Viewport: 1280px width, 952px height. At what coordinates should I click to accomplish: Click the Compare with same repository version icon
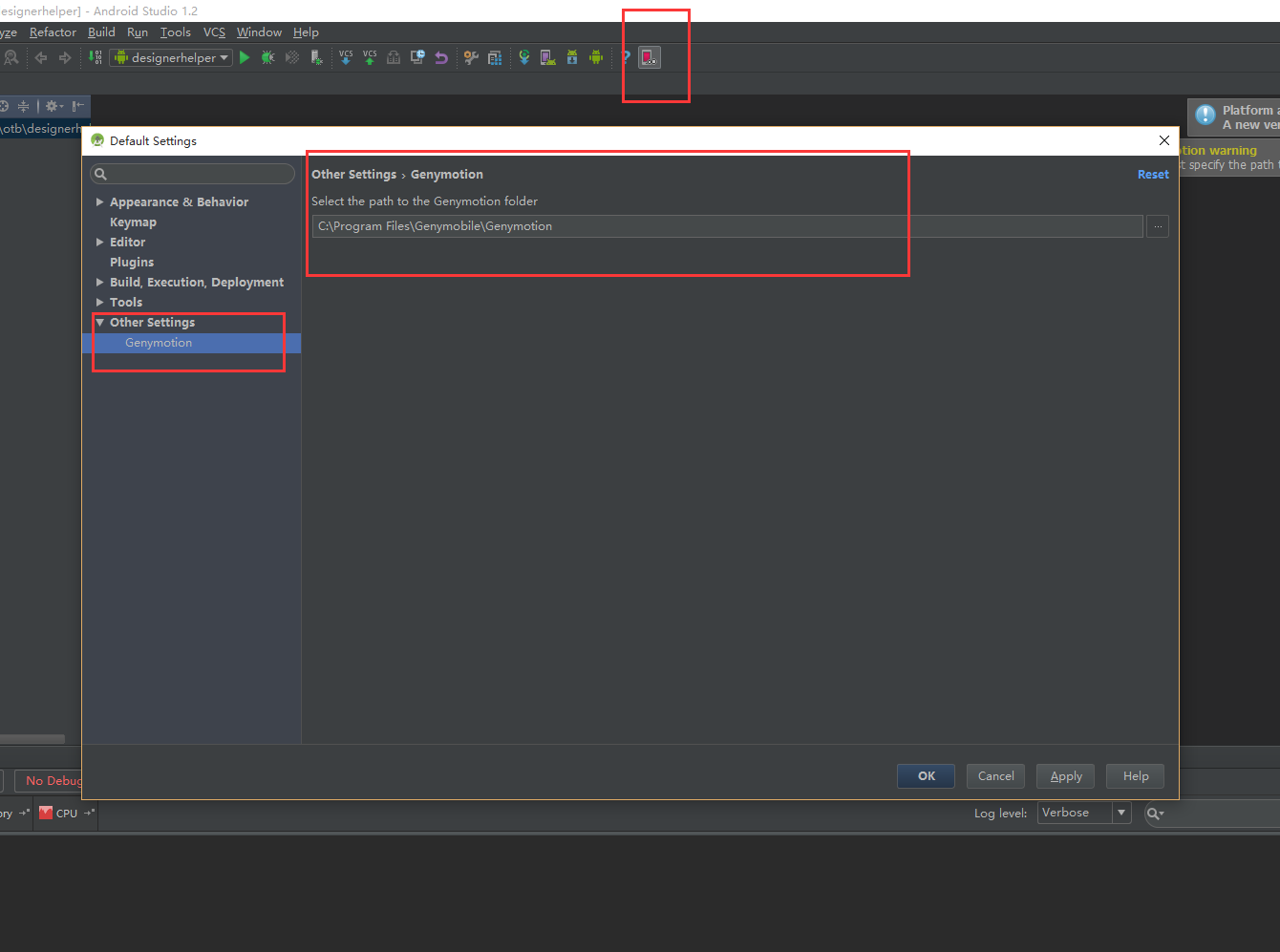pos(394,57)
